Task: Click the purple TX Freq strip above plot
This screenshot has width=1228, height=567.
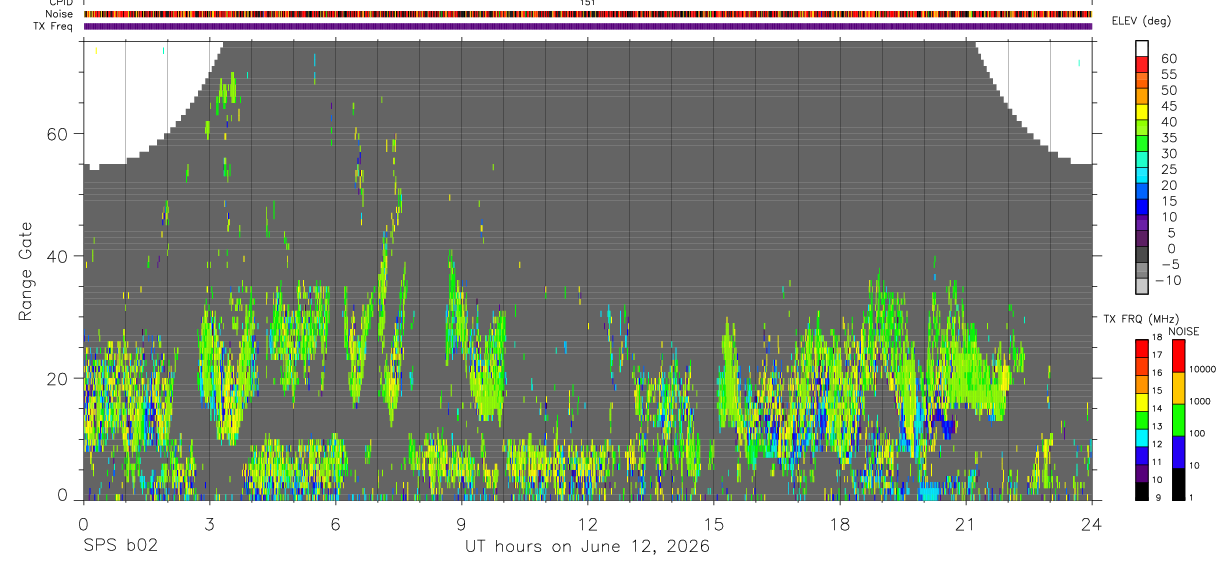Action: [x=588, y=26]
